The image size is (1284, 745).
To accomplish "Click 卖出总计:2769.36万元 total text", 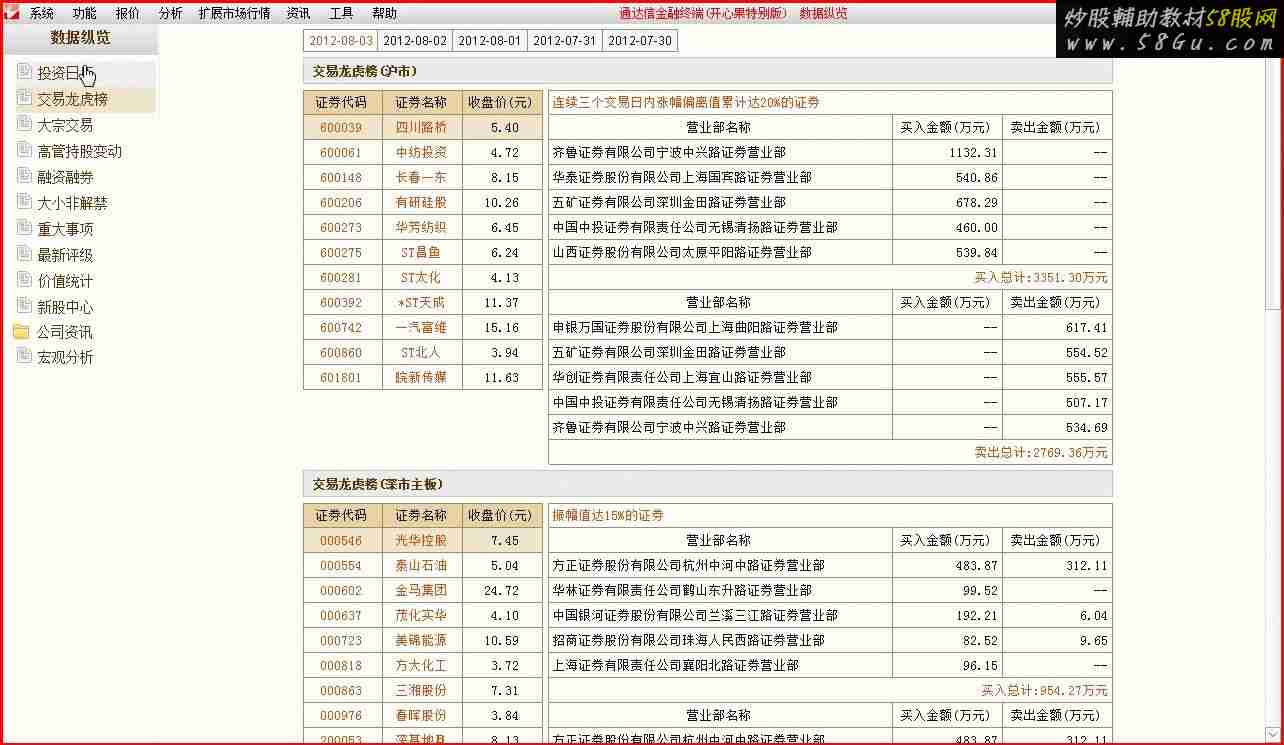I will tap(1041, 453).
